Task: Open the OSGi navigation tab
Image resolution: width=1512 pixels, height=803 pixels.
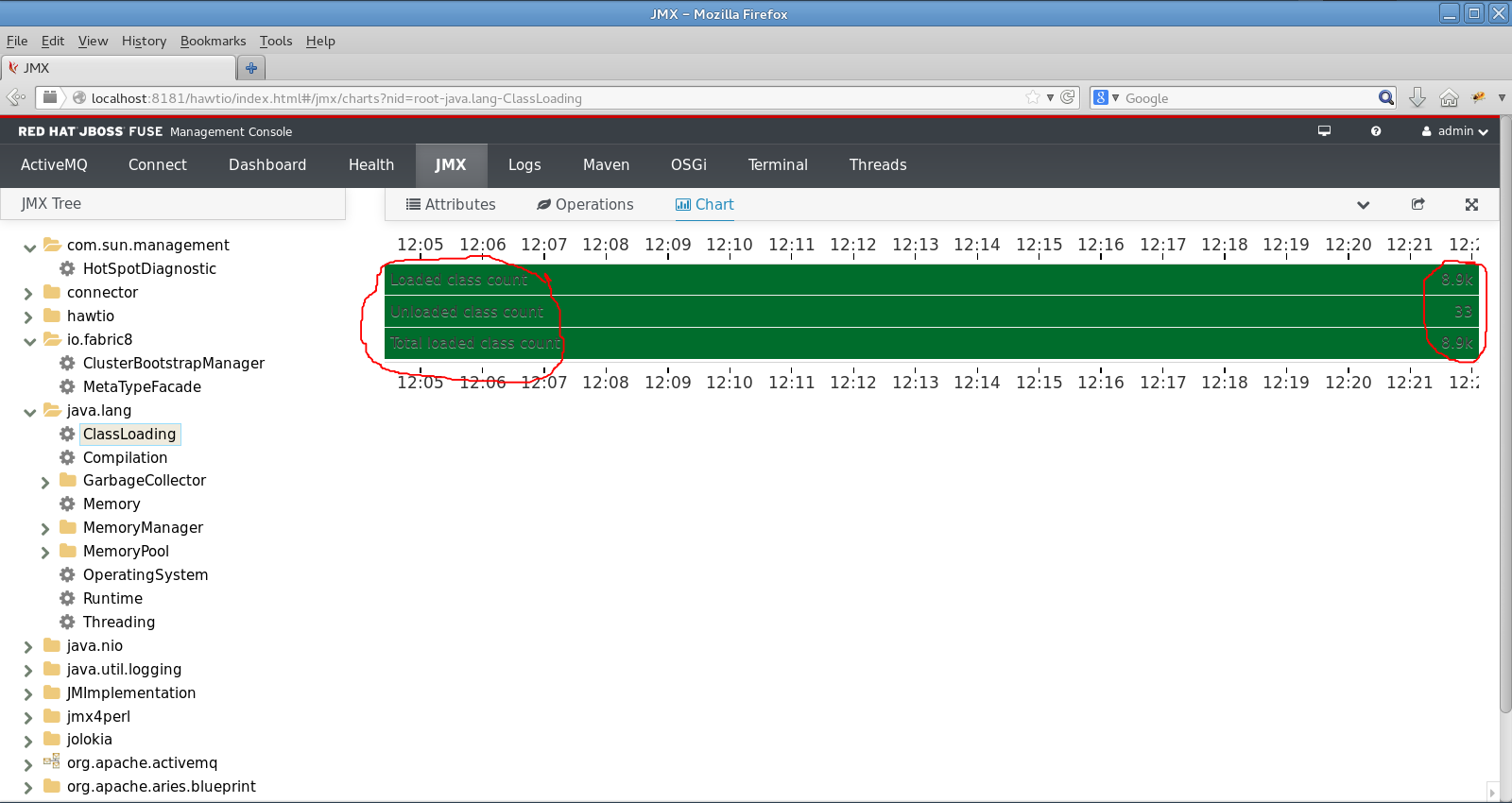Action: pos(689,164)
